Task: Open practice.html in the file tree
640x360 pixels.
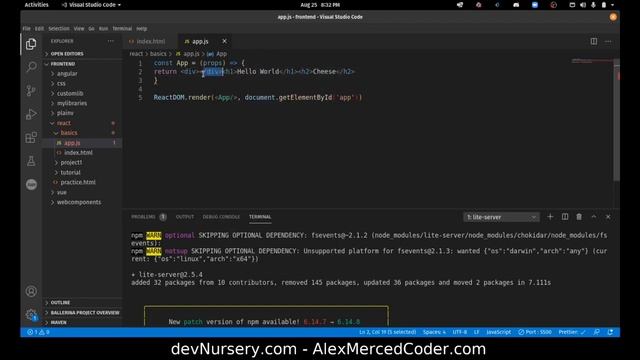Action: click(x=82, y=182)
